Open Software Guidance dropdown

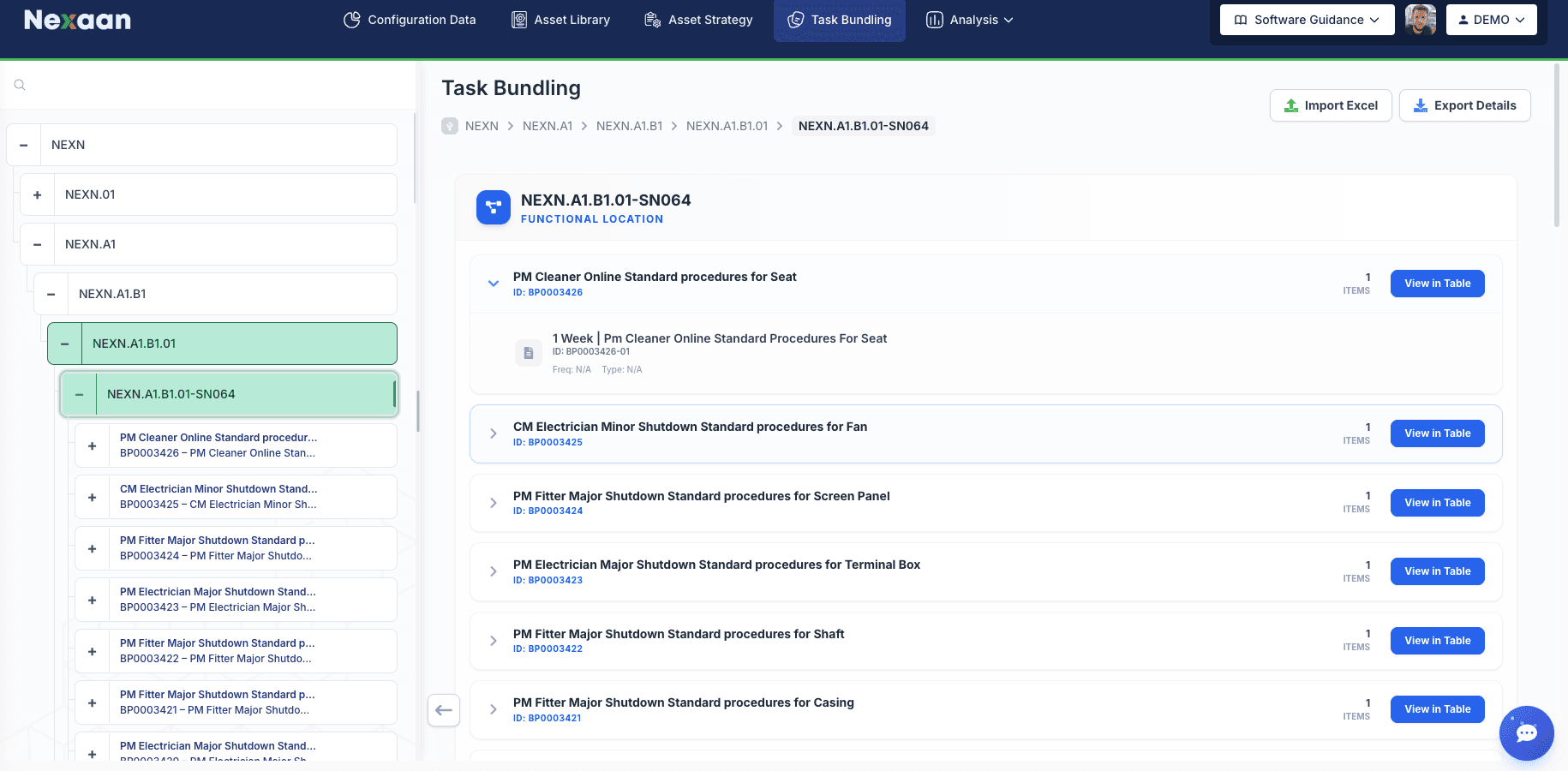[x=1308, y=20]
